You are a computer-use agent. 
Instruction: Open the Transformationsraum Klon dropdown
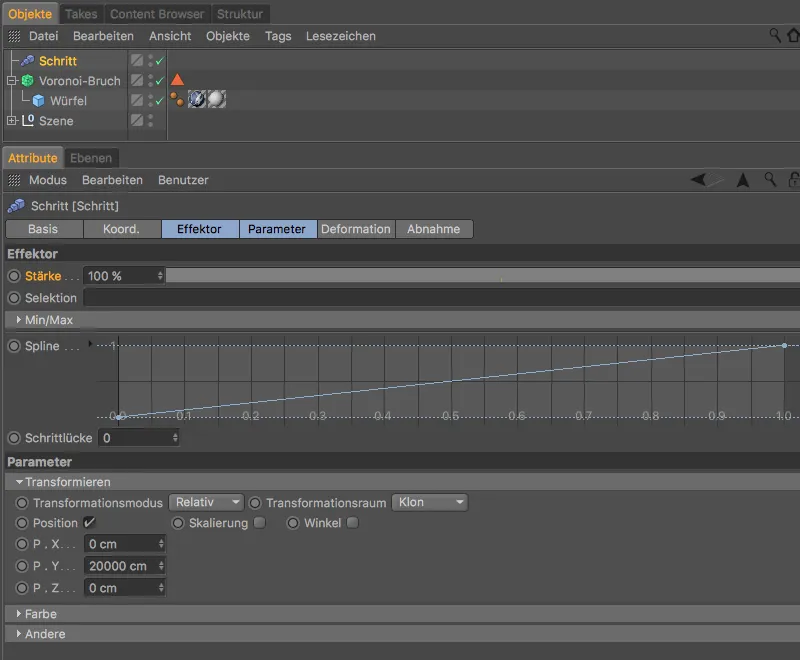click(430, 503)
